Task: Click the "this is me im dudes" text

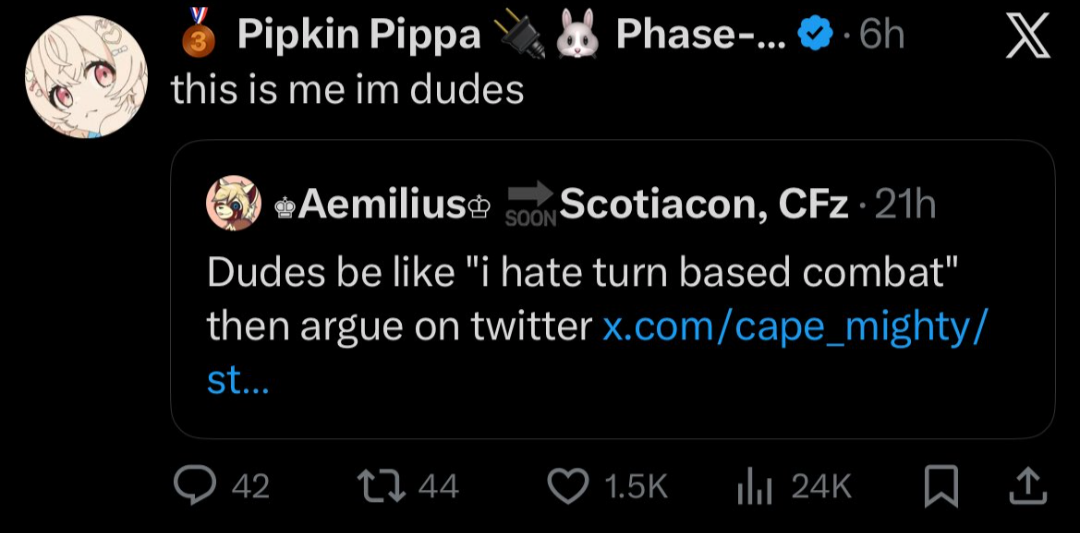Action: 348,90
